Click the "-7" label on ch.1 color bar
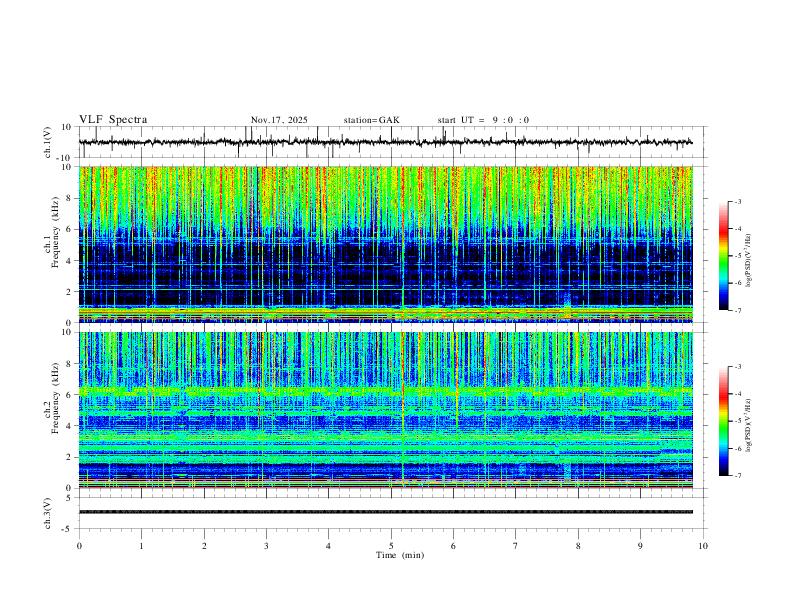This screenshot has height=612, width=792. pos(738,310)
